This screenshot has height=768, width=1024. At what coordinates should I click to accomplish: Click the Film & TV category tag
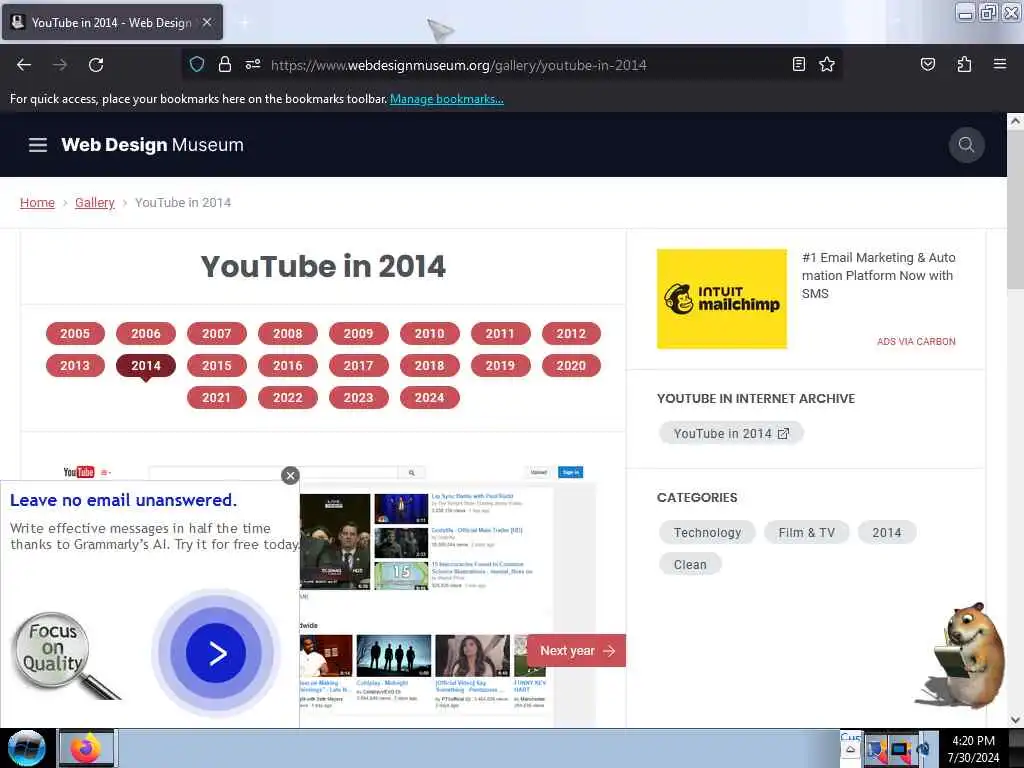click(807, 533)
